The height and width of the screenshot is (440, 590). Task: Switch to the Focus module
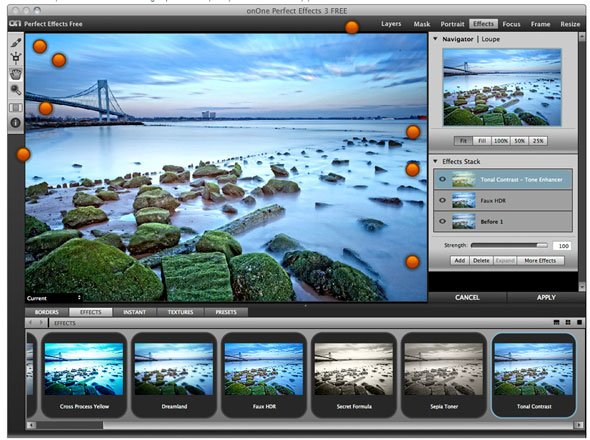(x=511, y=24)
